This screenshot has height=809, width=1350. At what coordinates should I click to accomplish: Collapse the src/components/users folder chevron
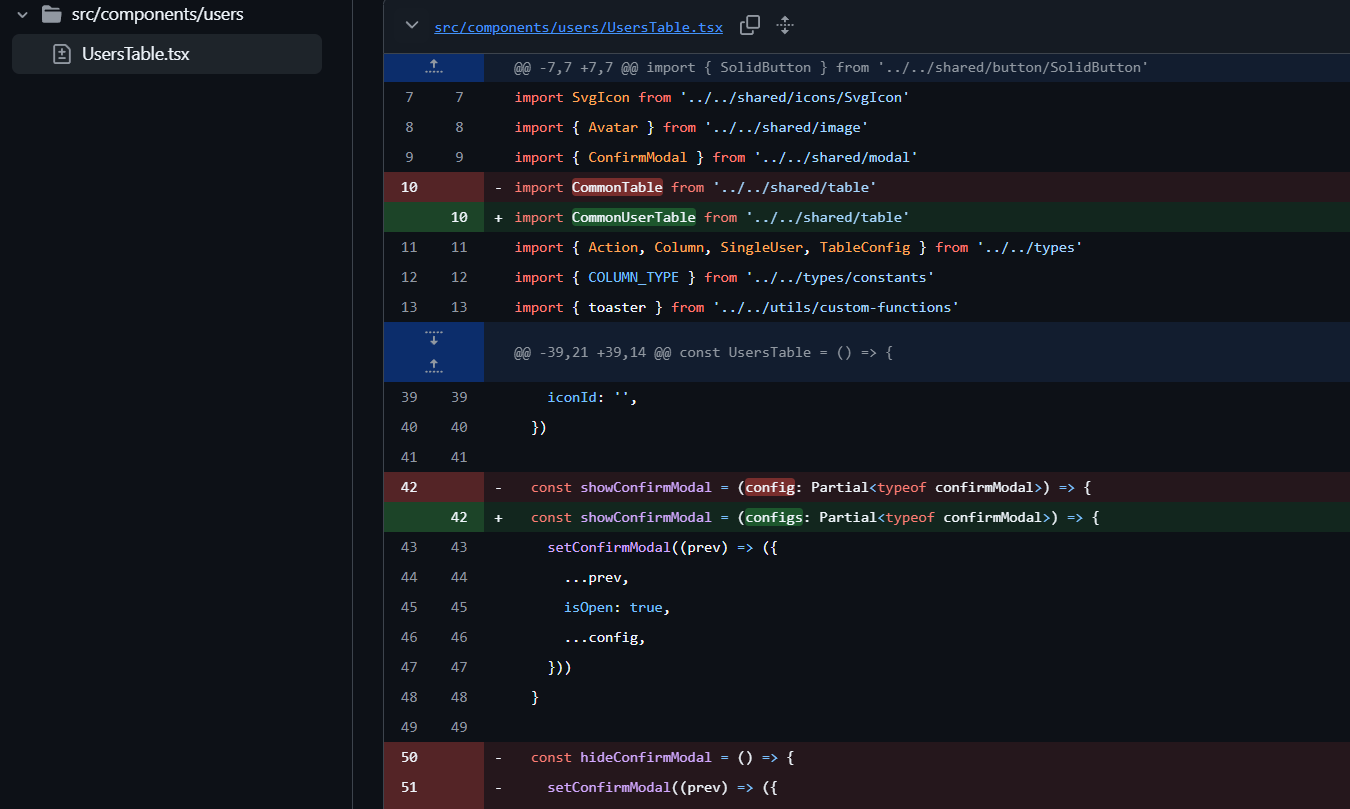pyautogui.click(x=22, y=15)
